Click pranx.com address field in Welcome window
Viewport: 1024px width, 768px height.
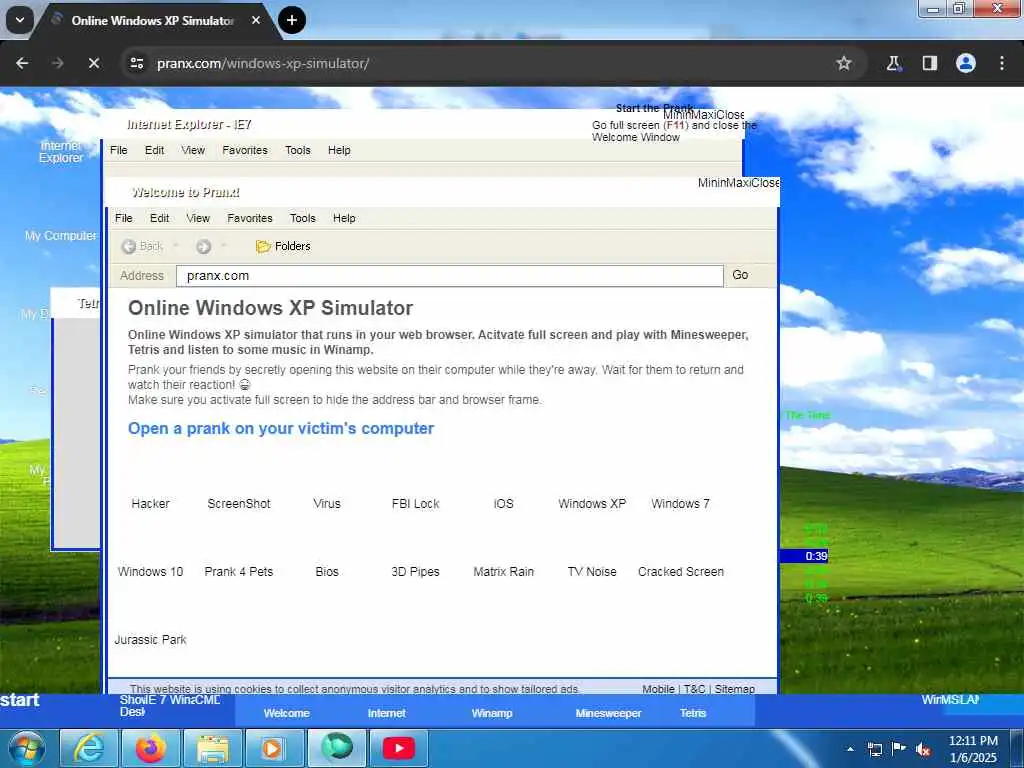pyautogui.click(x=449, y=276)
